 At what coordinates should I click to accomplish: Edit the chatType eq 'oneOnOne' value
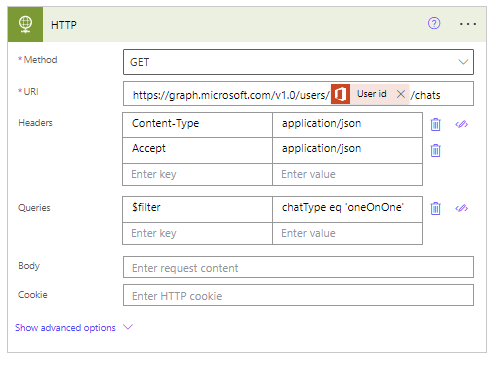tap(347, 209)
